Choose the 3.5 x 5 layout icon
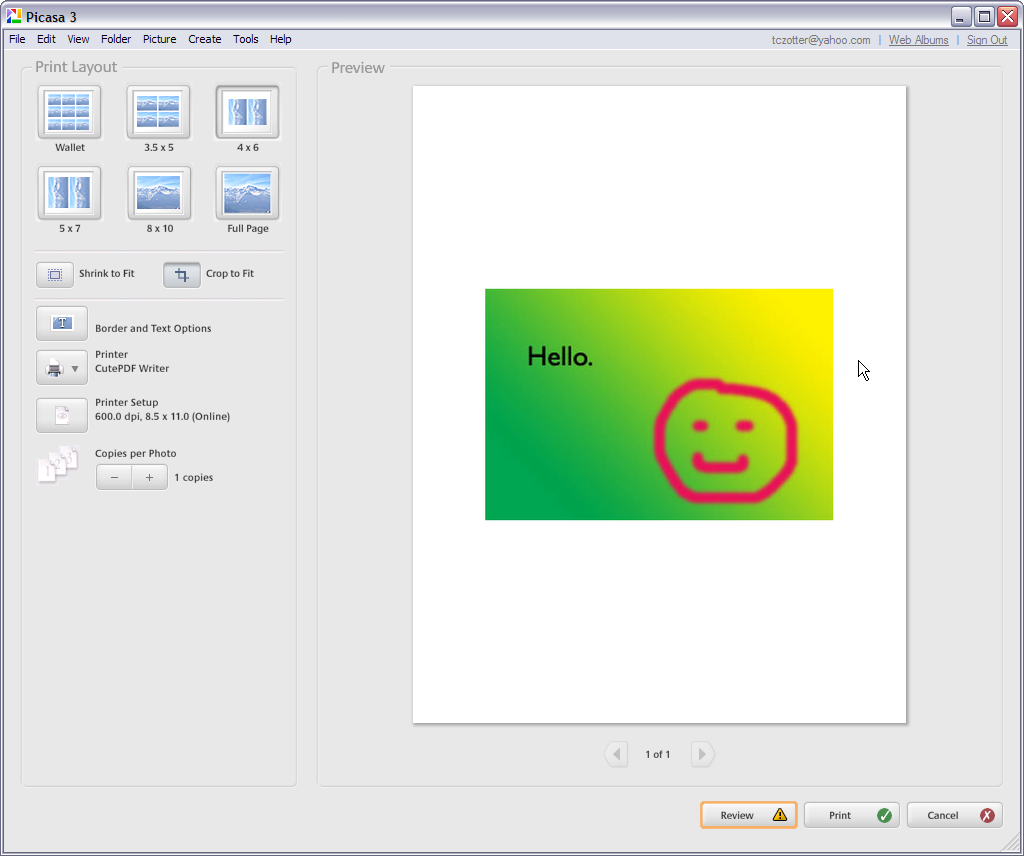Viewport: 1024px width, 856px height. point(158,112)
